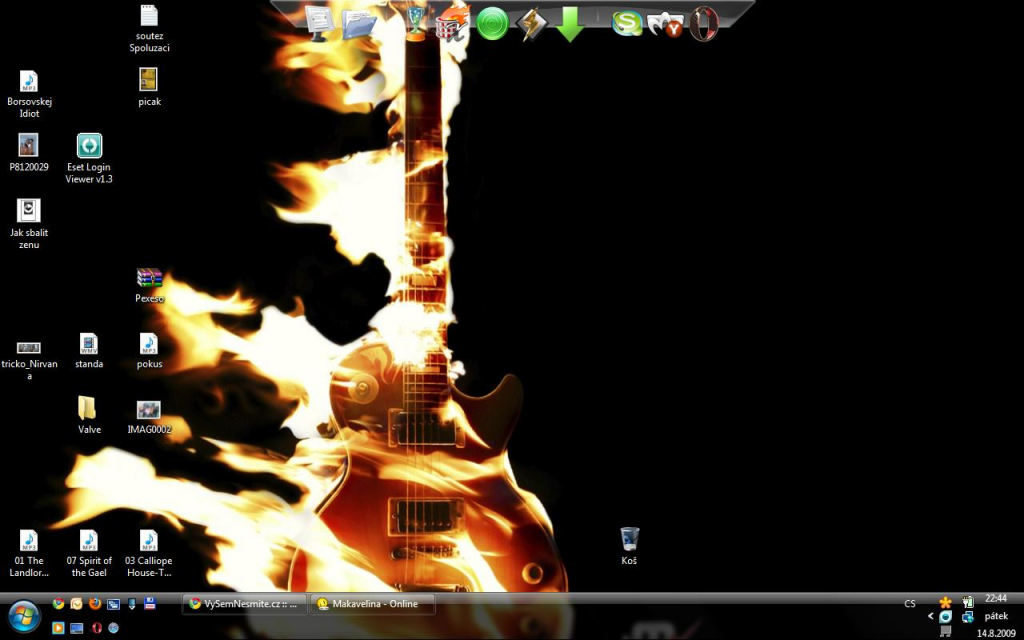This screenshot has width=1024, height=640.
Task: Launch Firefox from the Quick Launch bar
Action: click(95, 604)
